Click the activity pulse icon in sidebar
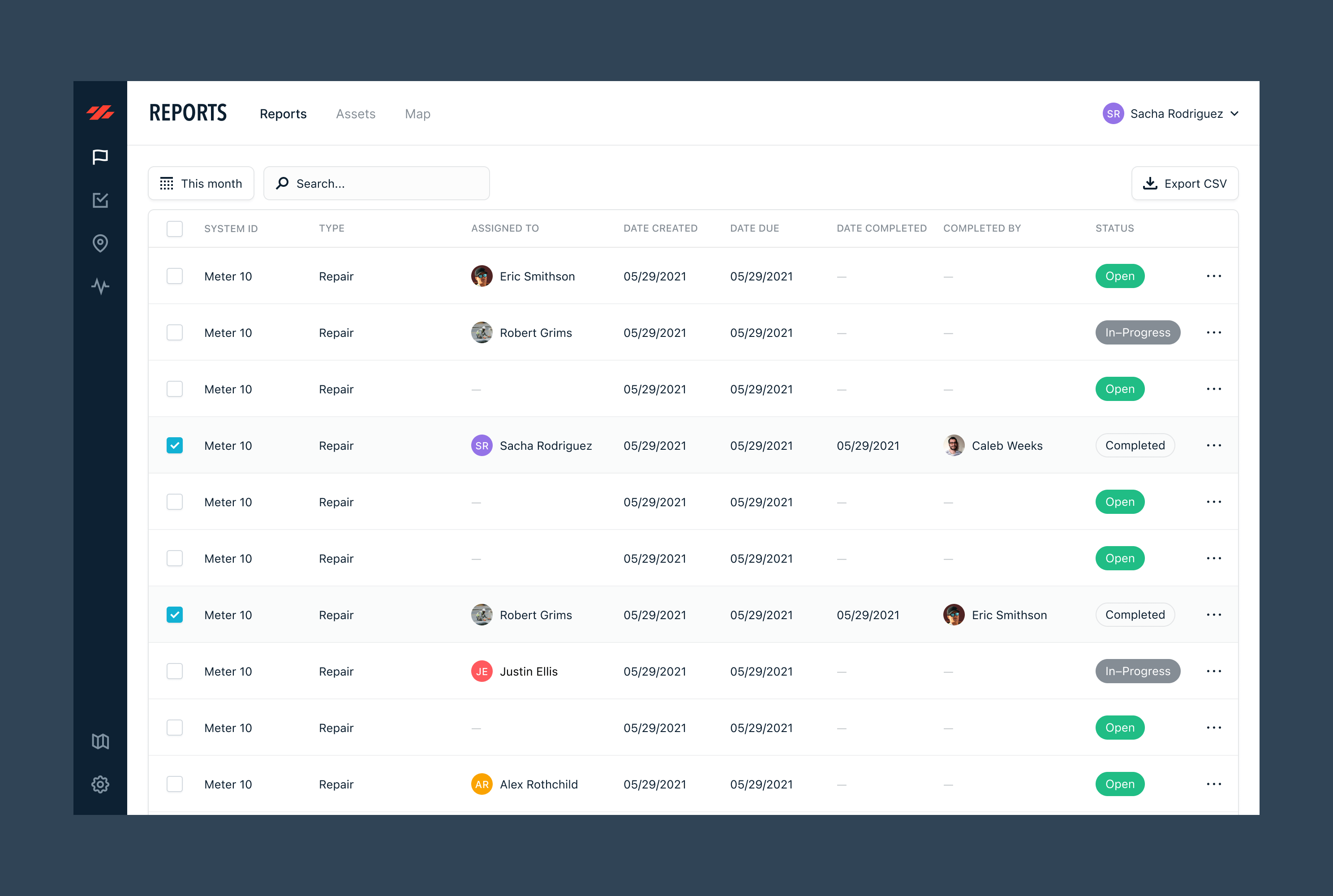 (100, 286)
